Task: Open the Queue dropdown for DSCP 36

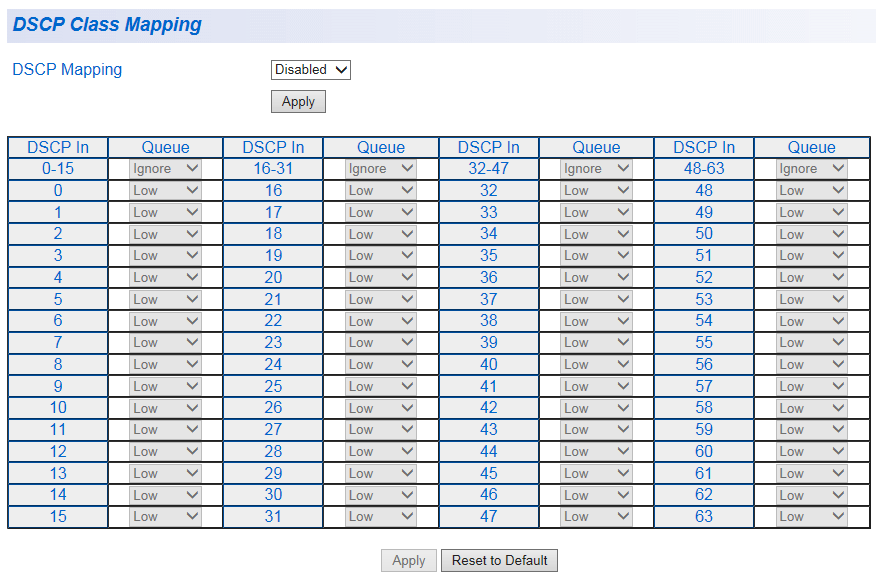Action: [x=596, y=277]
